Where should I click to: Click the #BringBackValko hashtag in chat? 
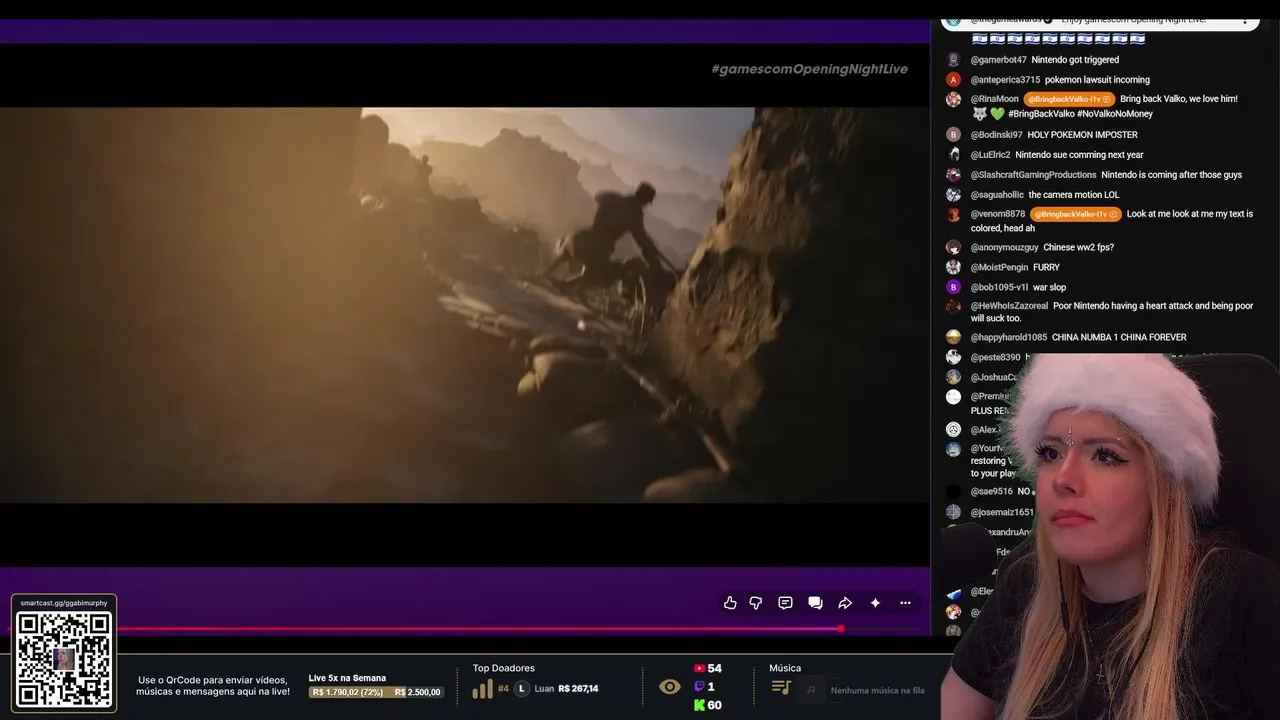(x=1040, y=114)
